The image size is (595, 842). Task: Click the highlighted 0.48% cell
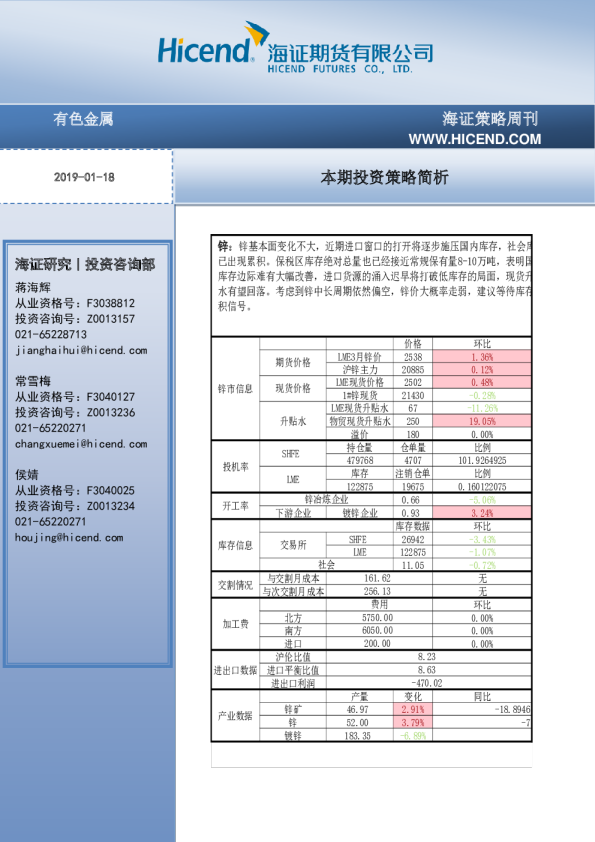482,382
